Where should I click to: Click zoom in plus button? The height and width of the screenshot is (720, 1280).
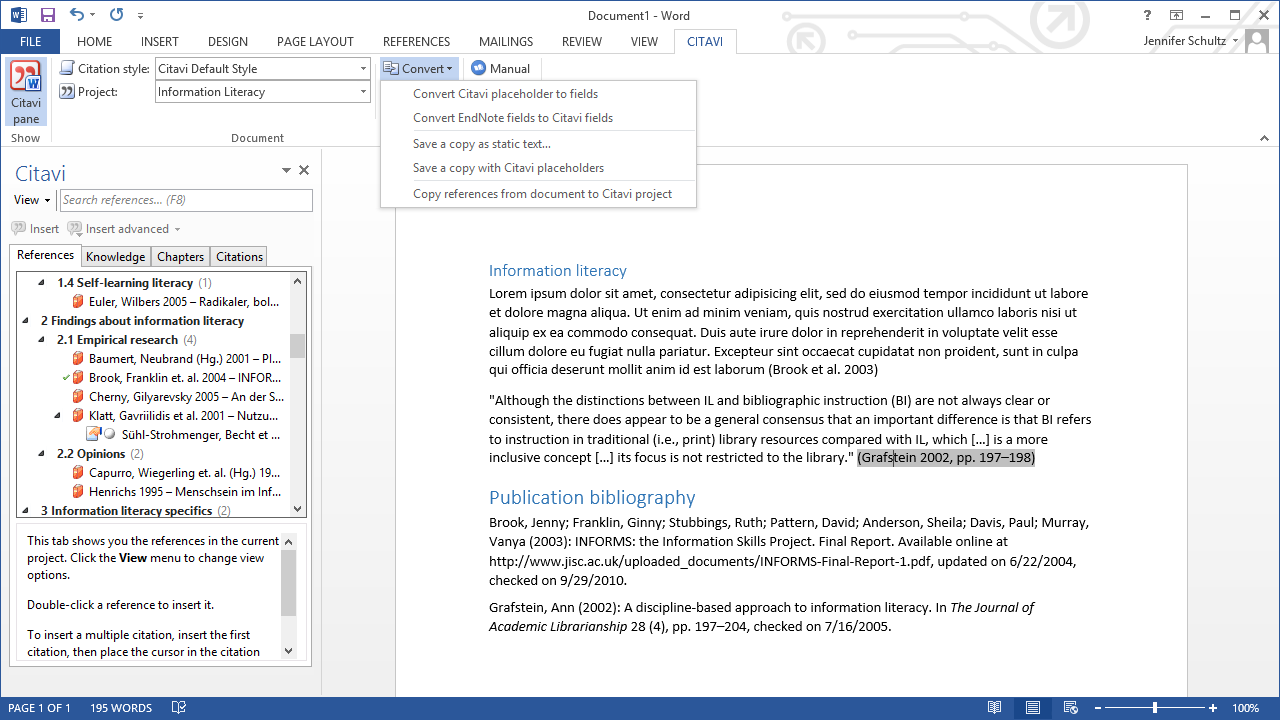point(1213,708)
